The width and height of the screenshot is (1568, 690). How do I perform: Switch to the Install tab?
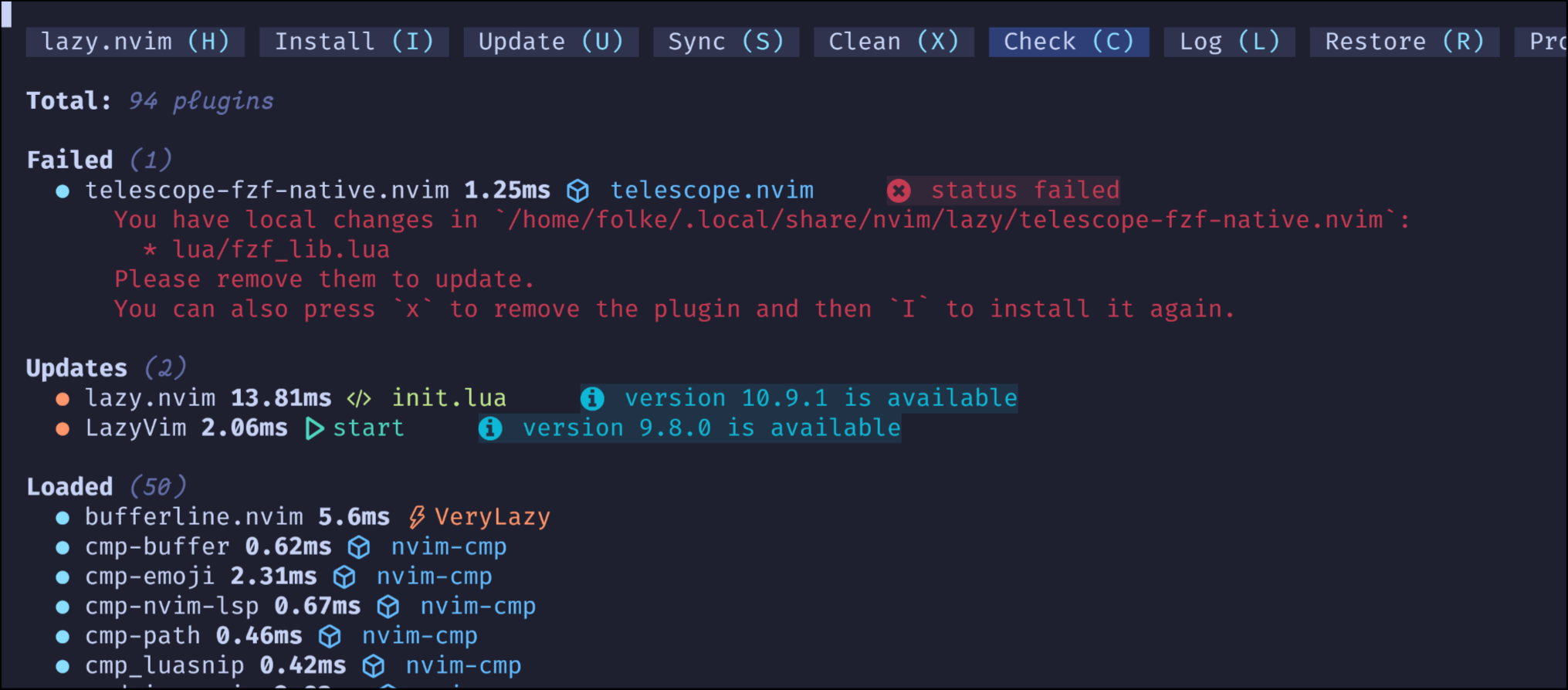tap(354, 41)
